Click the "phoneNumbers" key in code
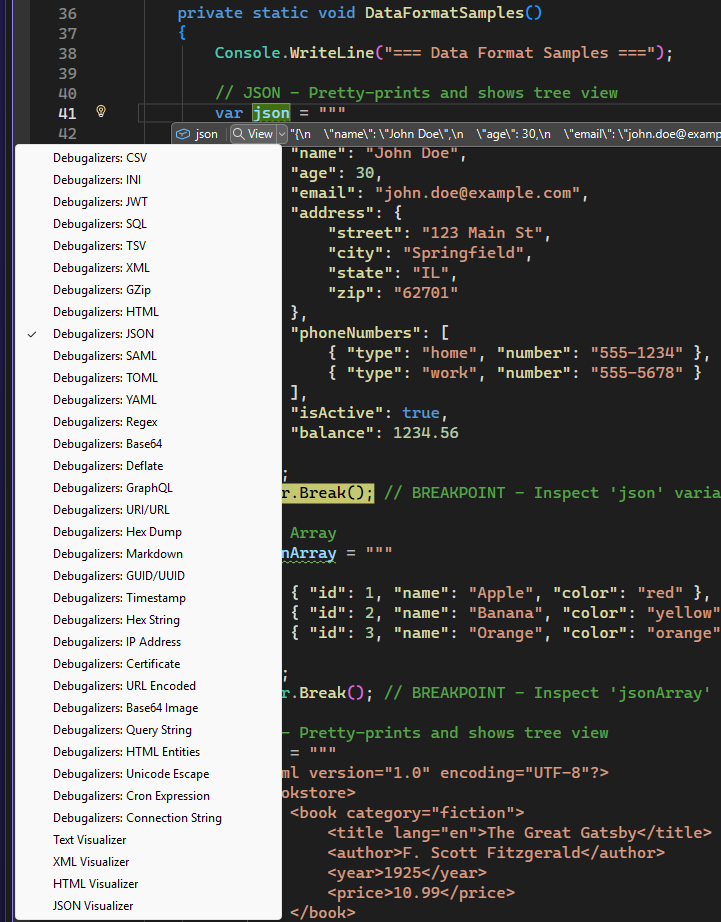The height and width of the screenshot is (922, 721). (356, 333)
